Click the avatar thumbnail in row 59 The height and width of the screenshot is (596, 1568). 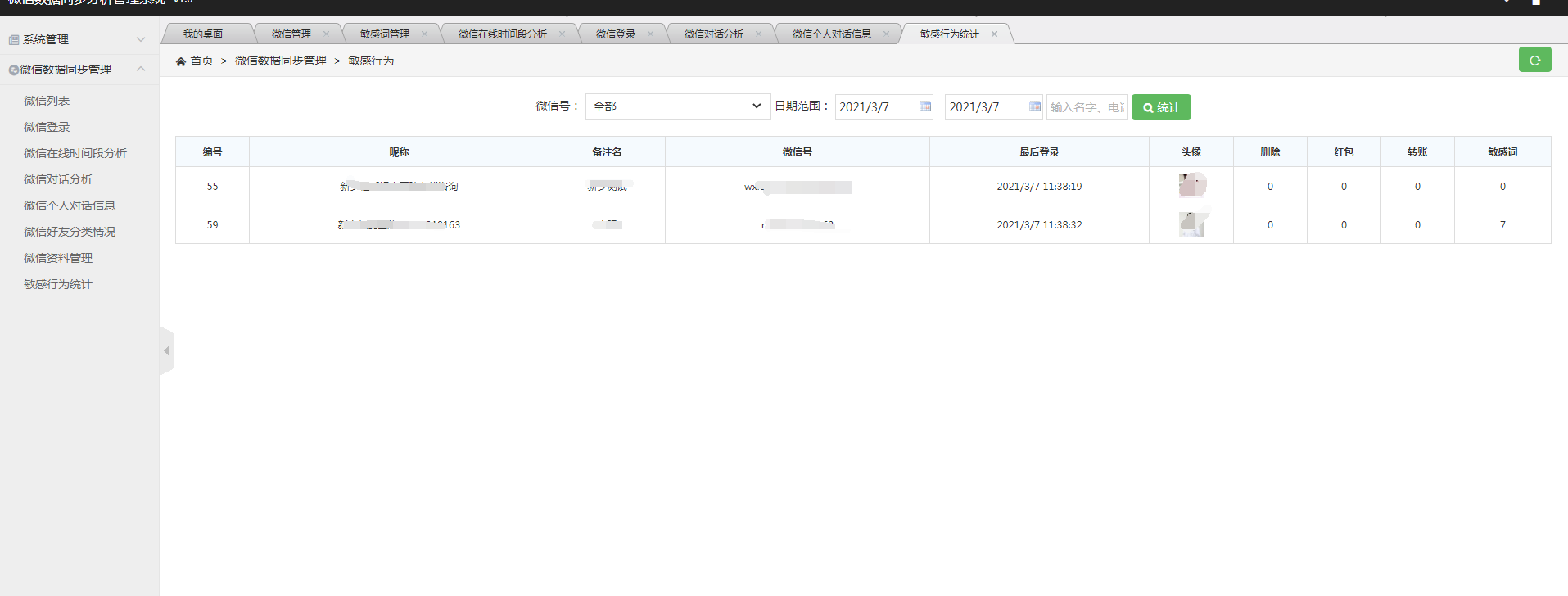coord(1192,223)
